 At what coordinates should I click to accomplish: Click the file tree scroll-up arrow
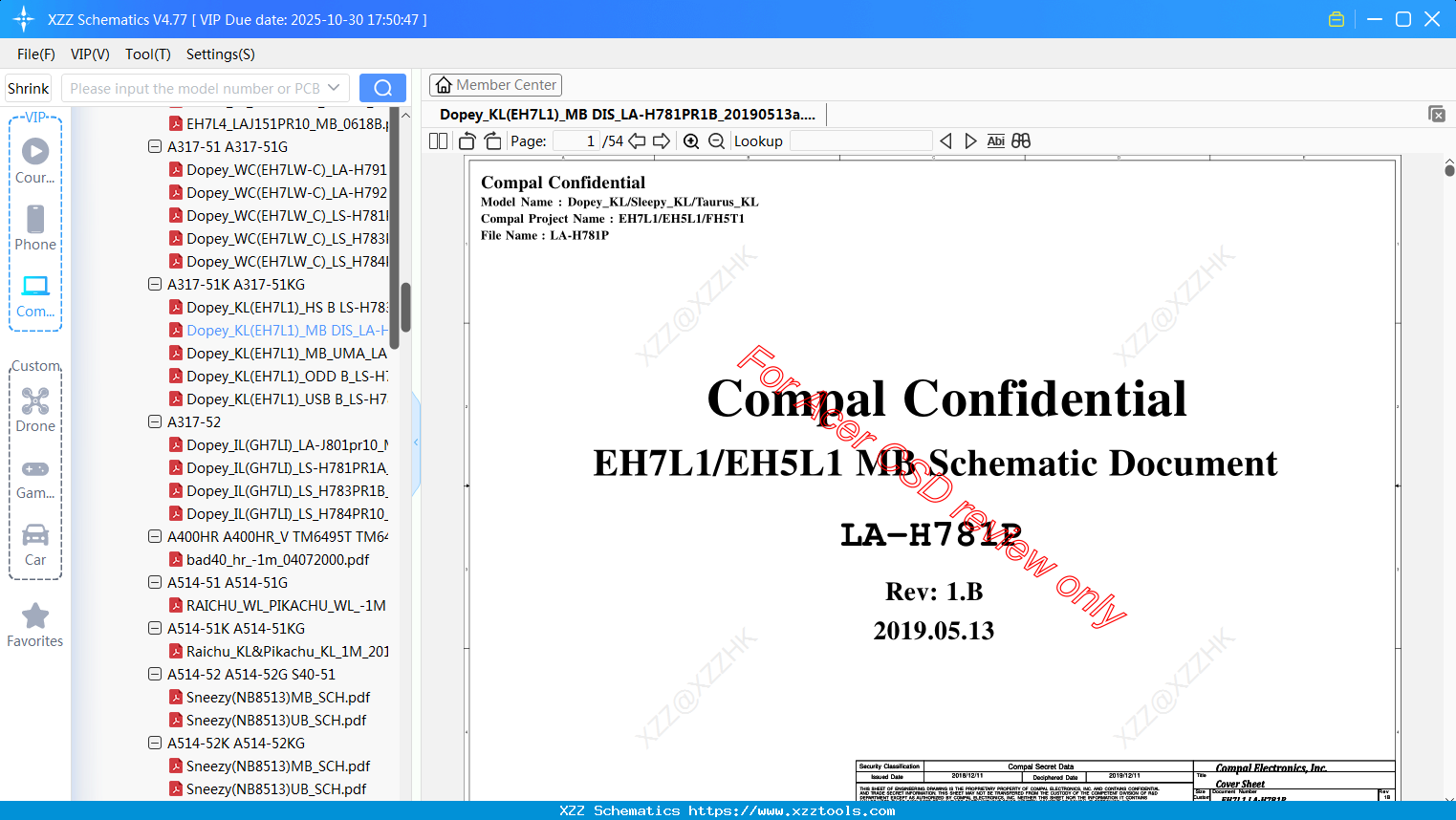[405, 116]
